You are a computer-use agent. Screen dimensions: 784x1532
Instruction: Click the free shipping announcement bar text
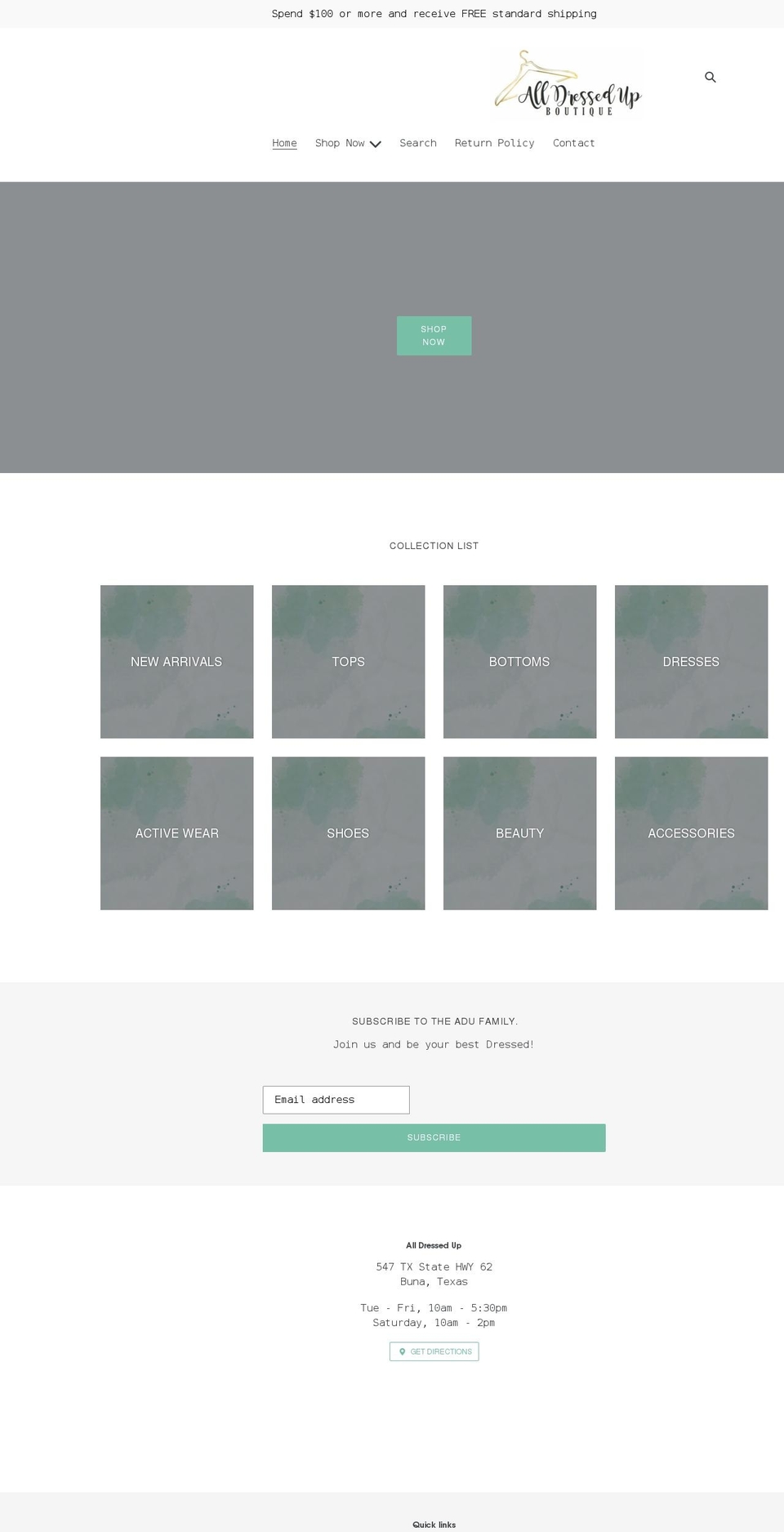tap(434, 14)
